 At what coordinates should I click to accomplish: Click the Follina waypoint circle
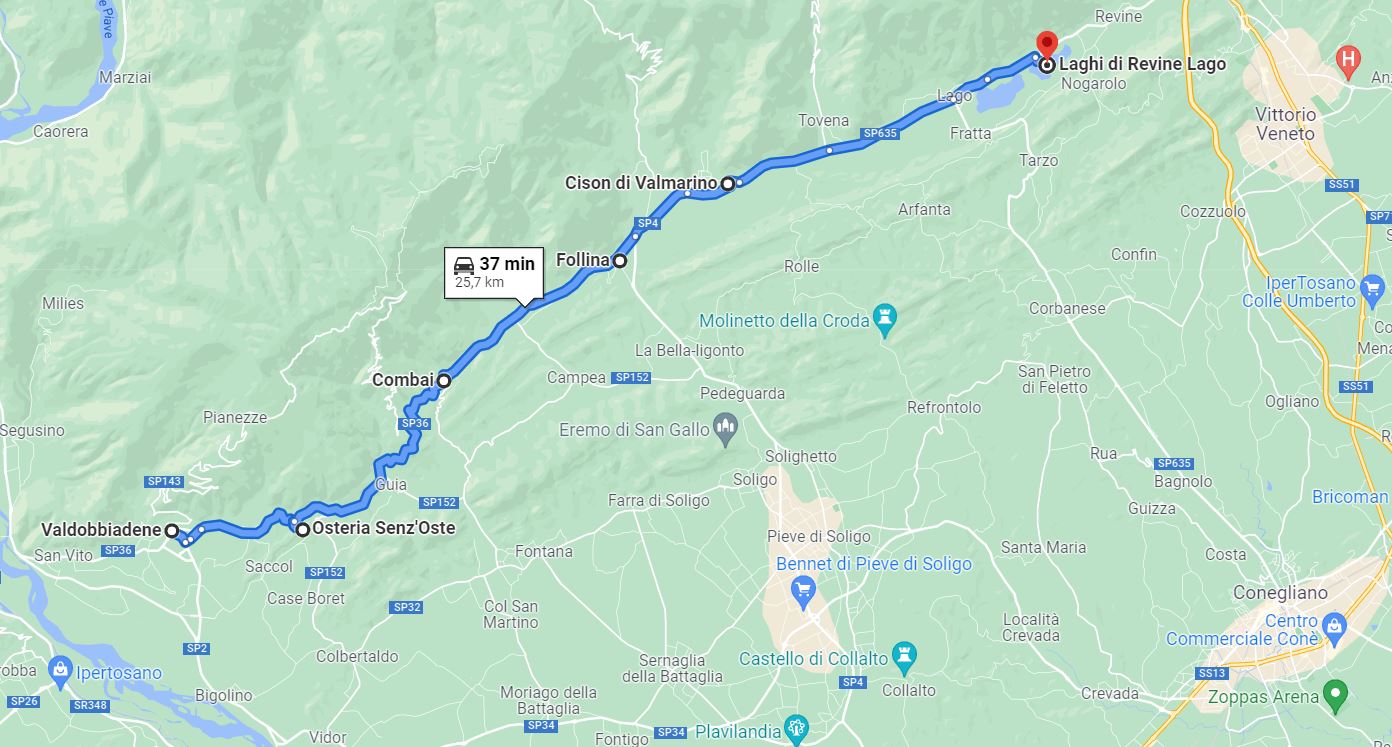[619, 261]
